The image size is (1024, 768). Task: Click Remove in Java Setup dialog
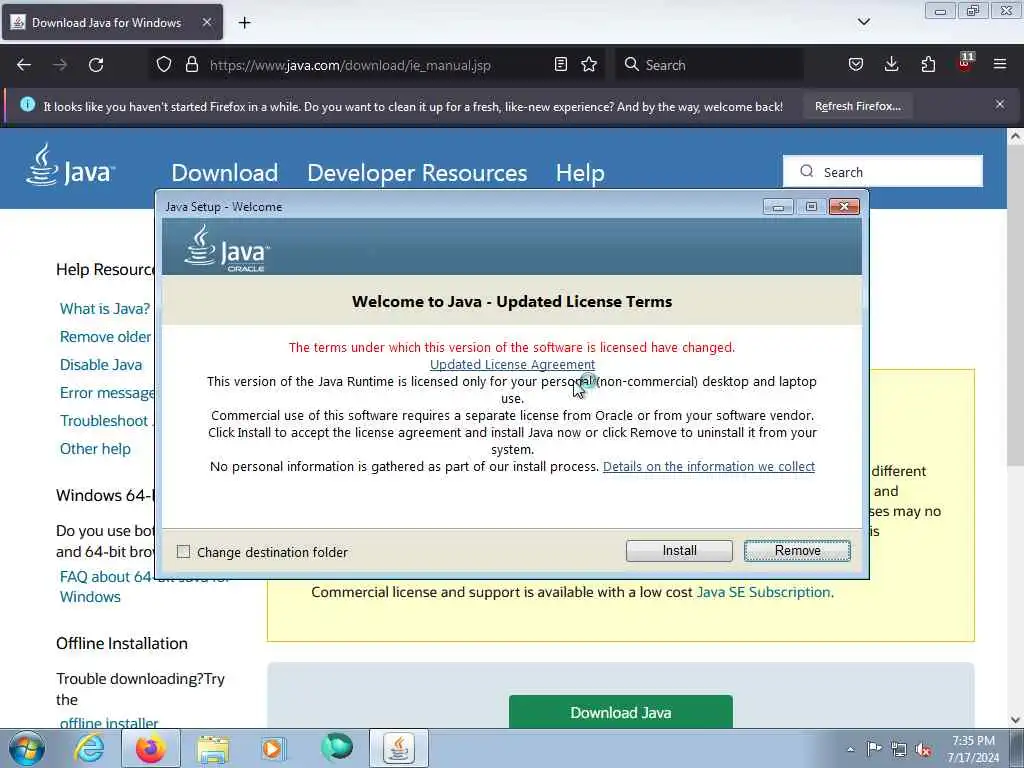[x=797, y=551]
